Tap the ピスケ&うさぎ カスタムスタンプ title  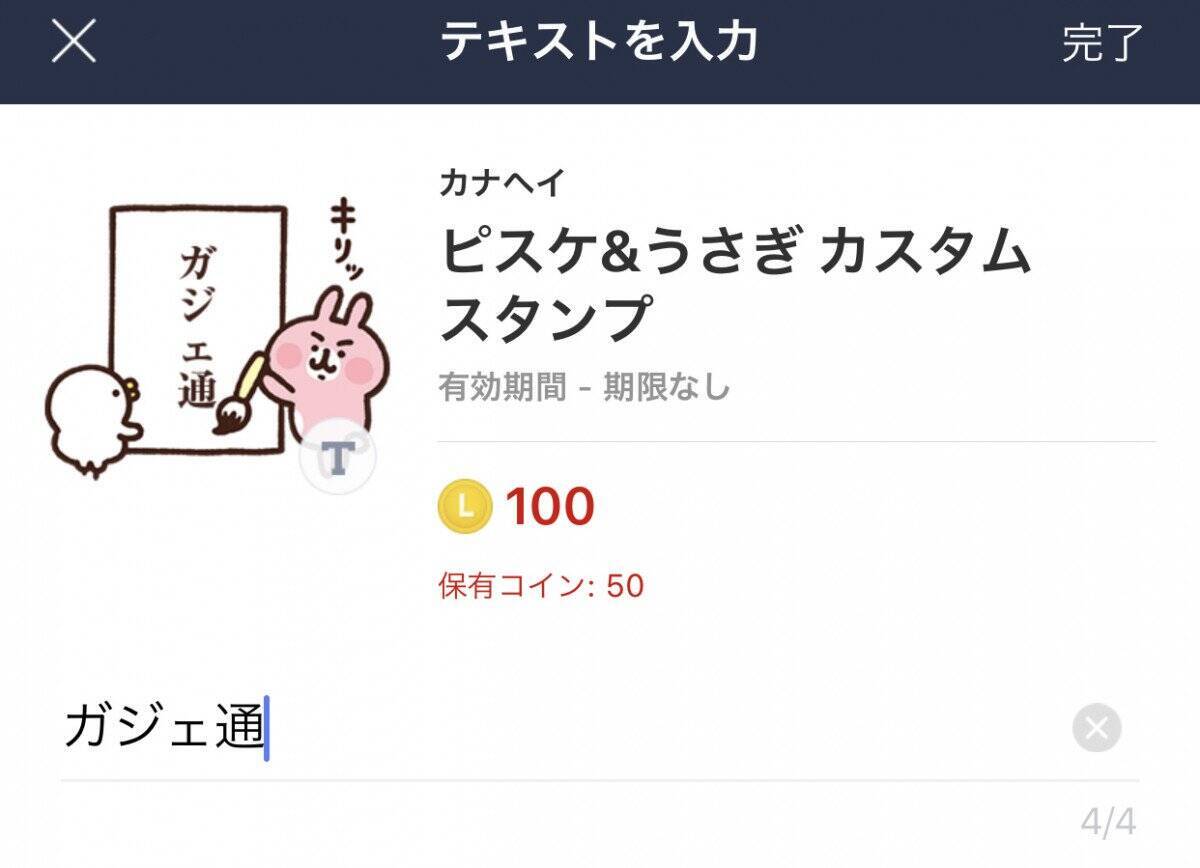(735, 283)
